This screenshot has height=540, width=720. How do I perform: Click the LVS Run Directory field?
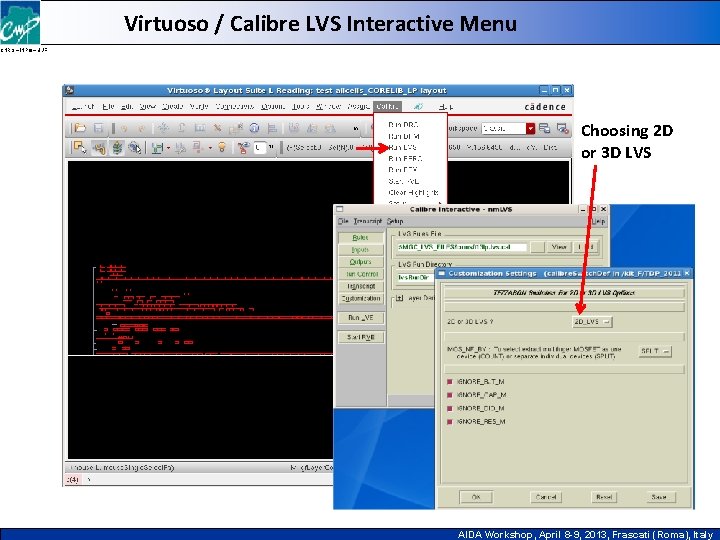(415, 277)
